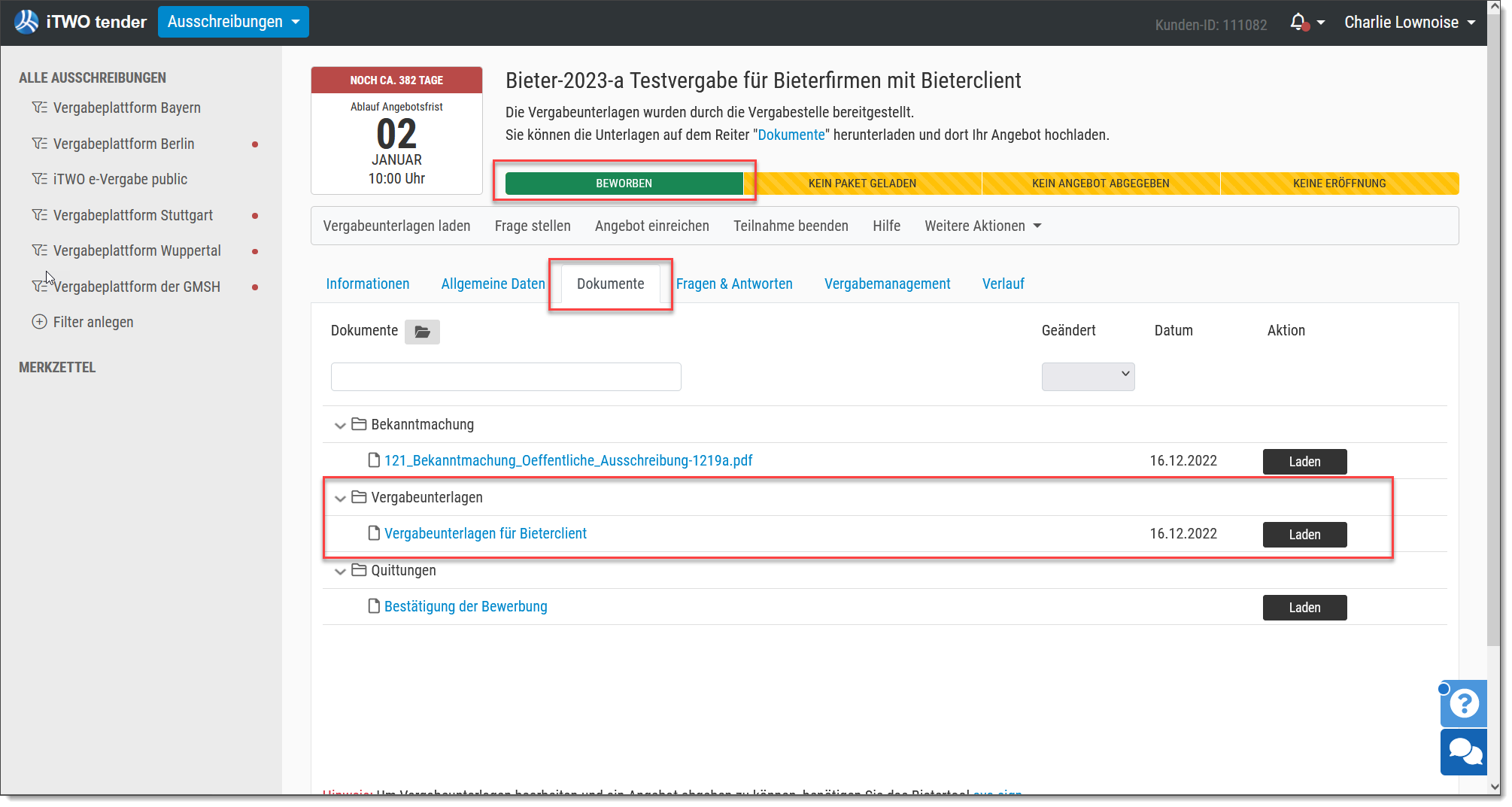Expand the Weitere Aktionen menu

tap(982, 226)
